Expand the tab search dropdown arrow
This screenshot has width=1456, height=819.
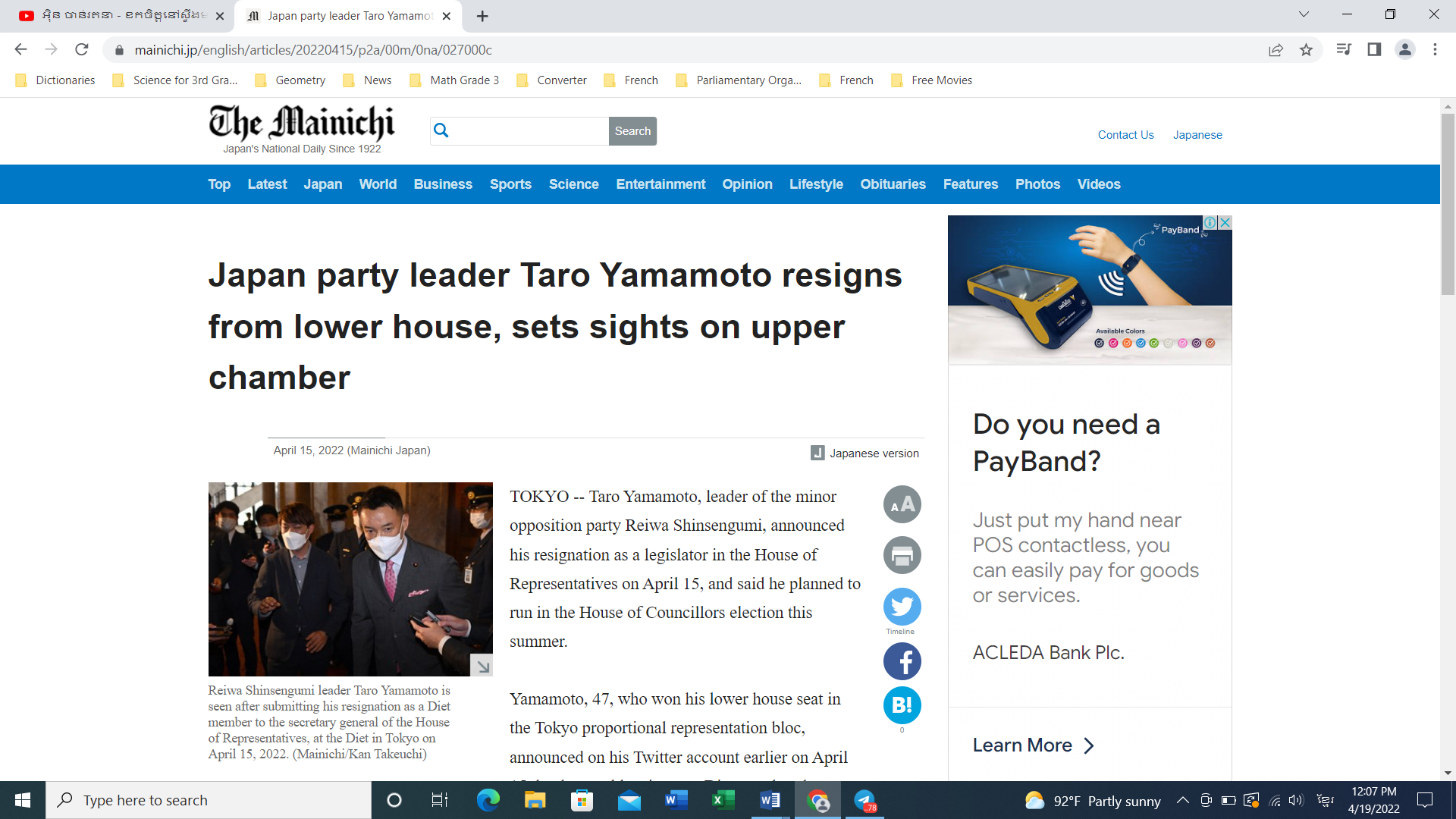tap(1304, 14)
